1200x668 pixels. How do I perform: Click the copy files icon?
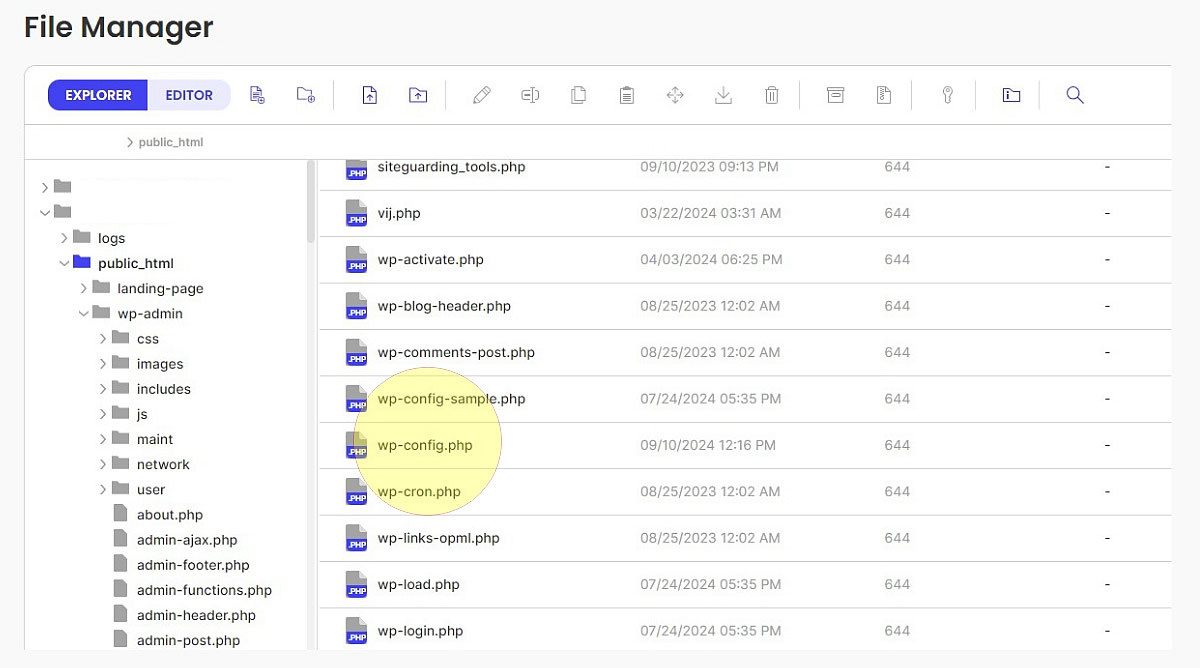coord(578,94)
